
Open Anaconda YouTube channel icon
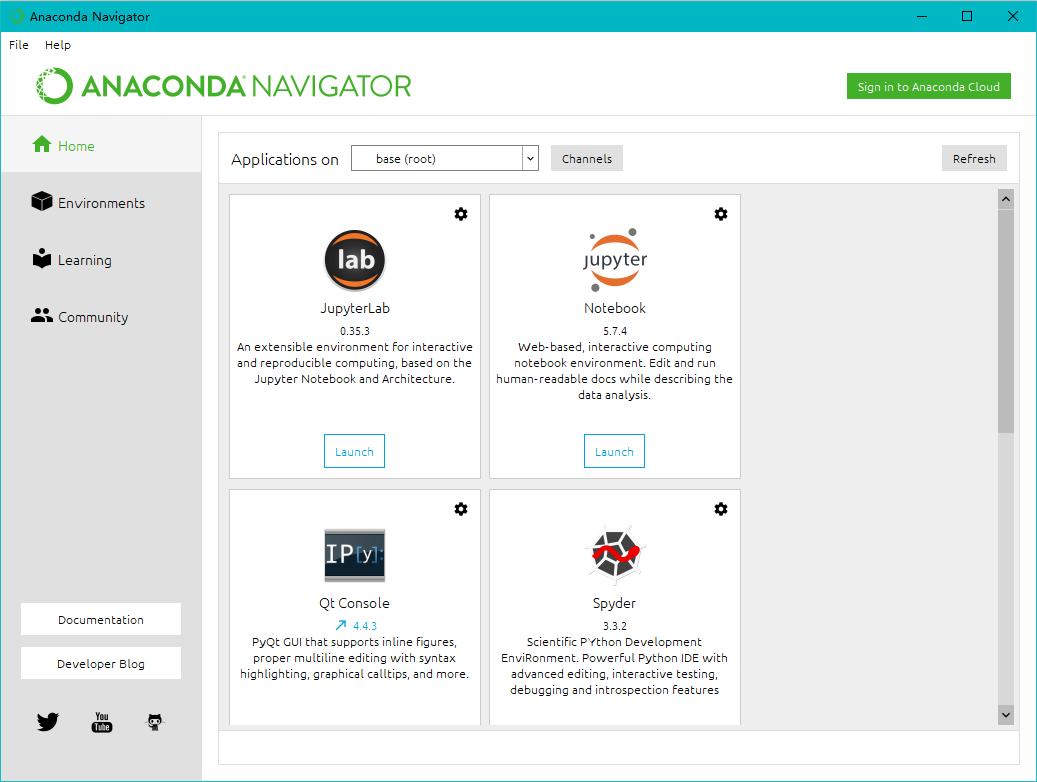pos(102,722)
